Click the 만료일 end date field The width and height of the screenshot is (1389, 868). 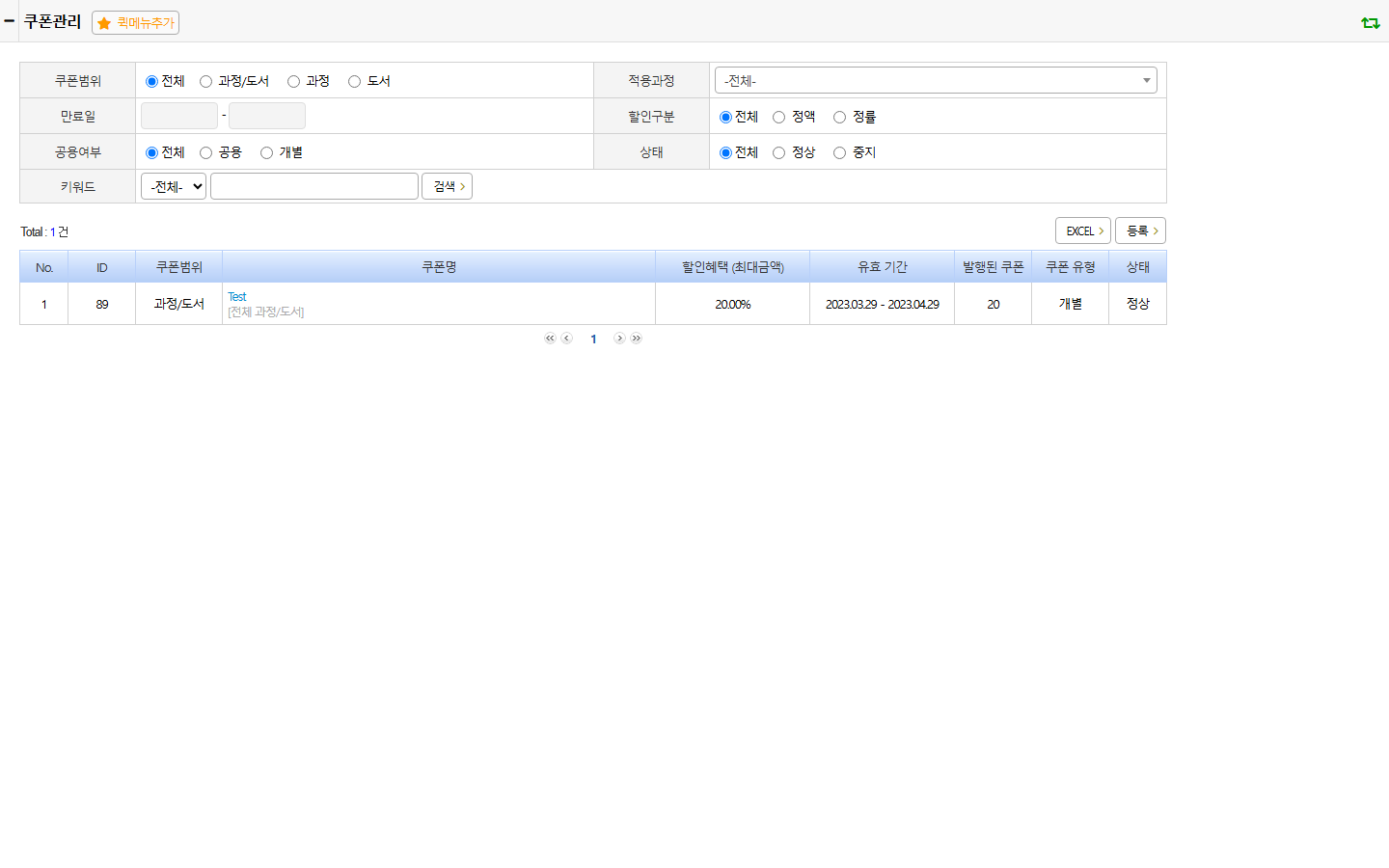coord(267,116)
